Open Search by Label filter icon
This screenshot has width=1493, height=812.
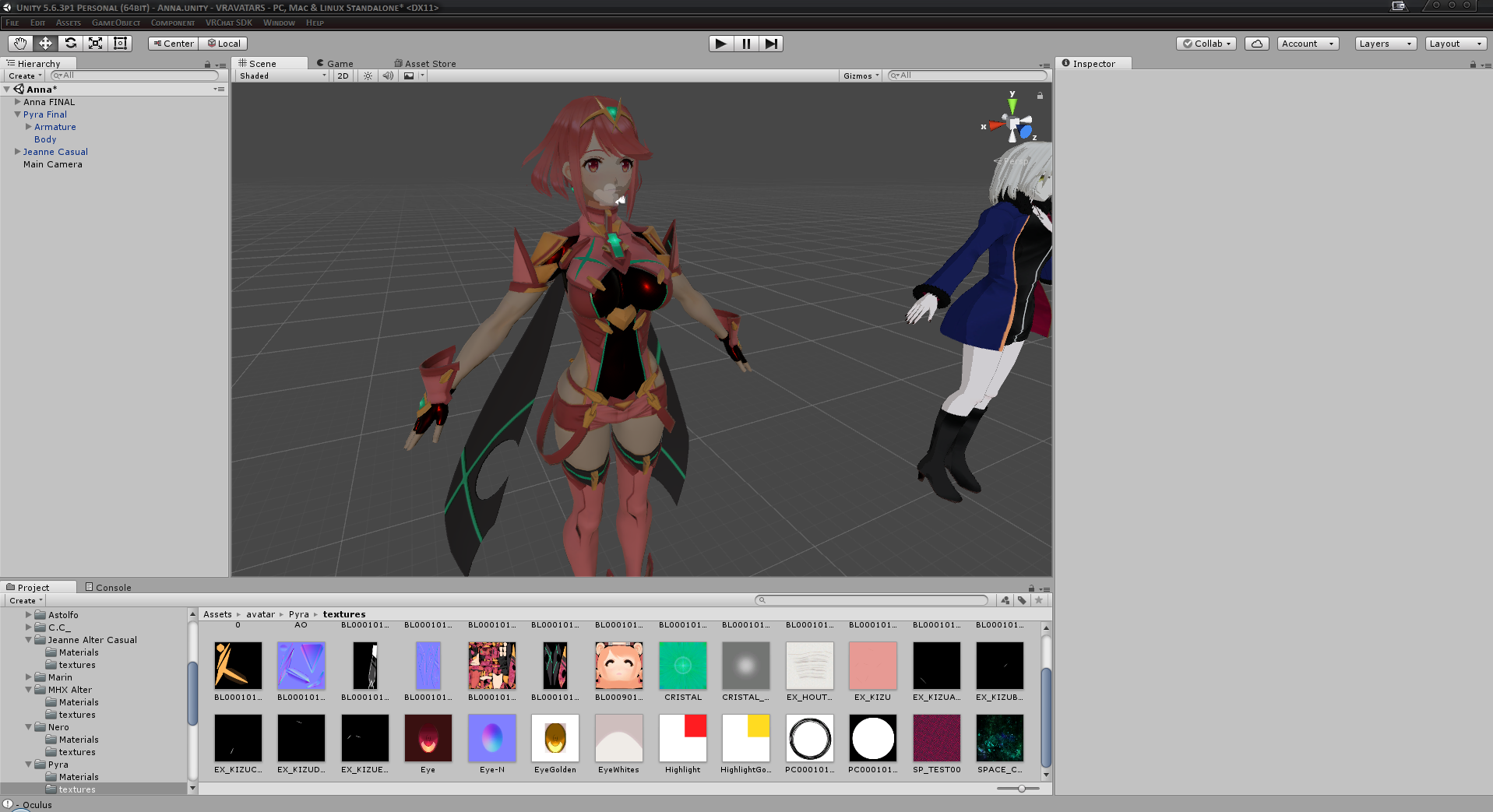point(1022,600)
